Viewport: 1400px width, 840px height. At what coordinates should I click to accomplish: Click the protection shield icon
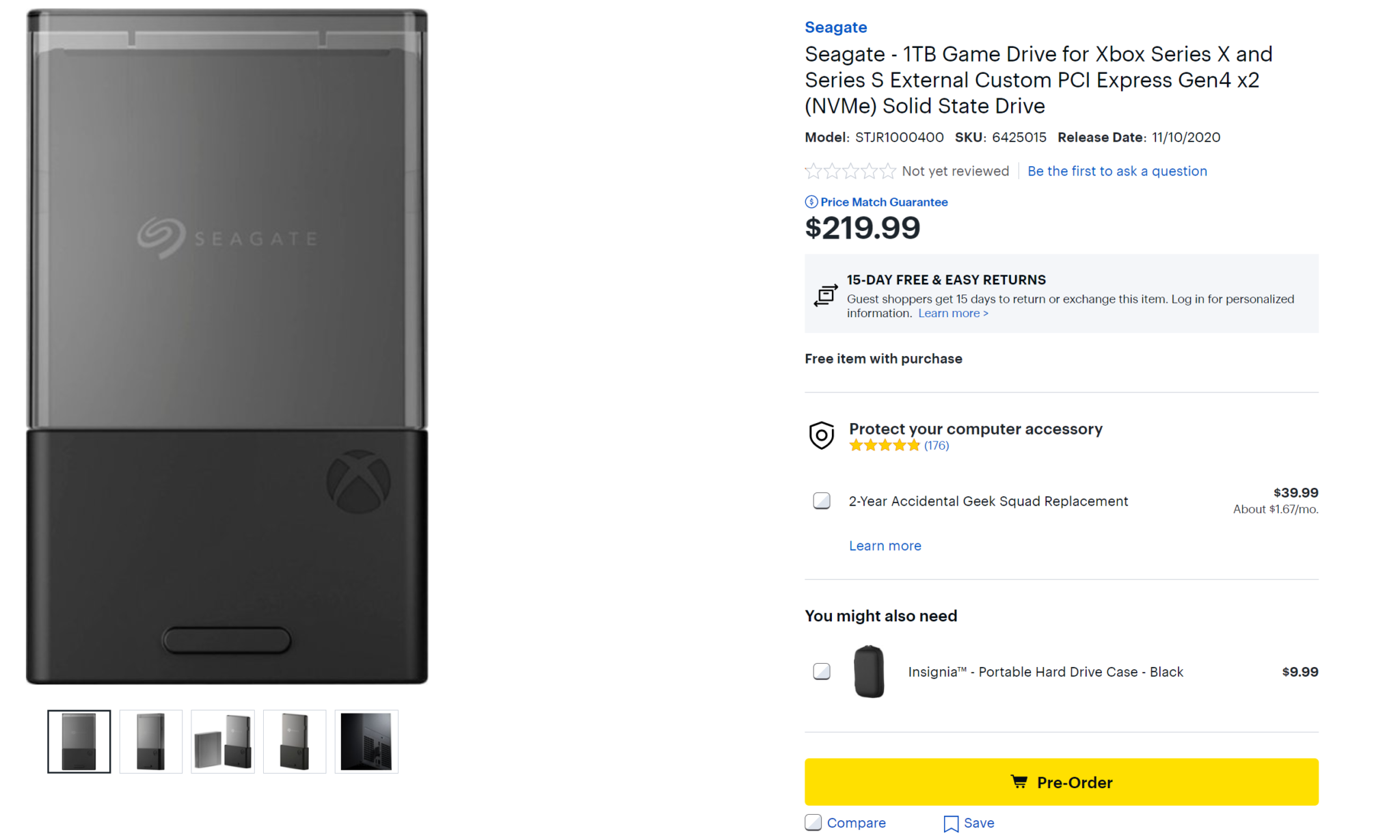(x=821, y=435)
